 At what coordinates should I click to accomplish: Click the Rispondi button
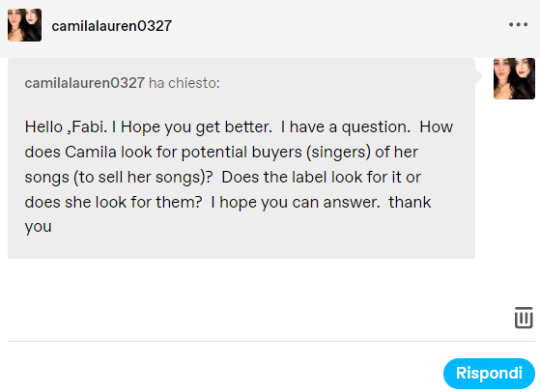click(489, 373)
